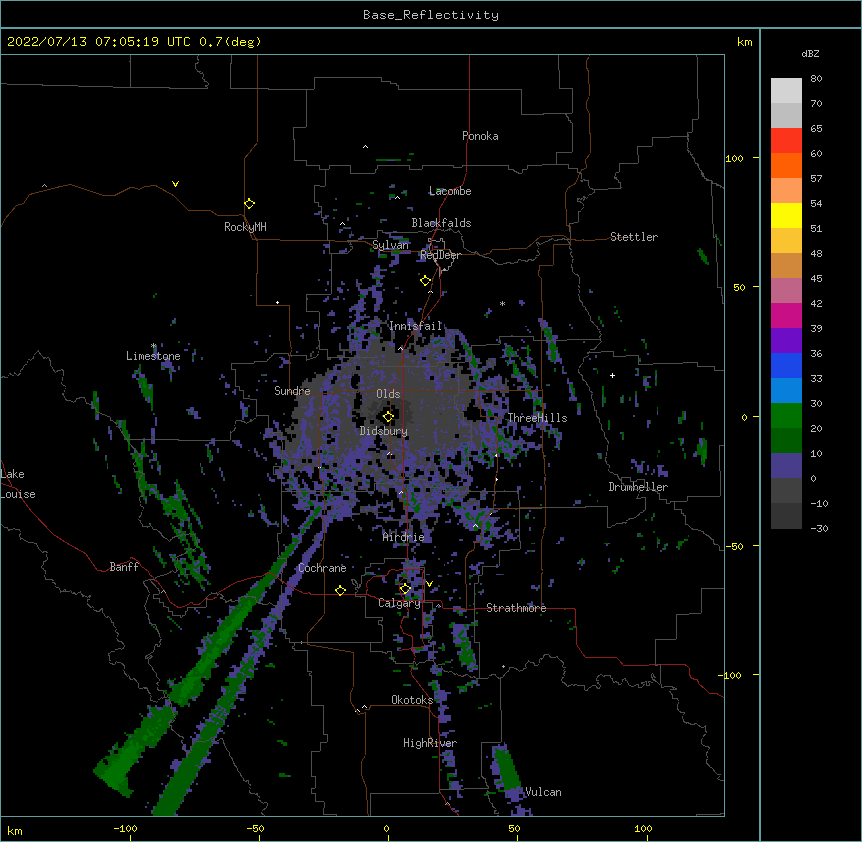Screen dimensions: 862x842
Task: Pick the magenta 42-39 dBZ legend swatch
Action: 786,315
